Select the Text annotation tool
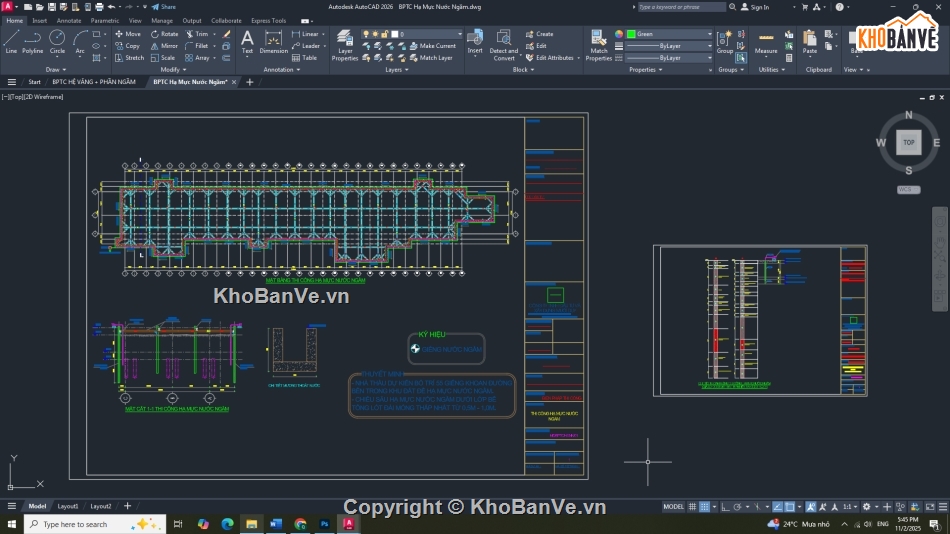Screen dimensions: 950x534 coord(247,41)
